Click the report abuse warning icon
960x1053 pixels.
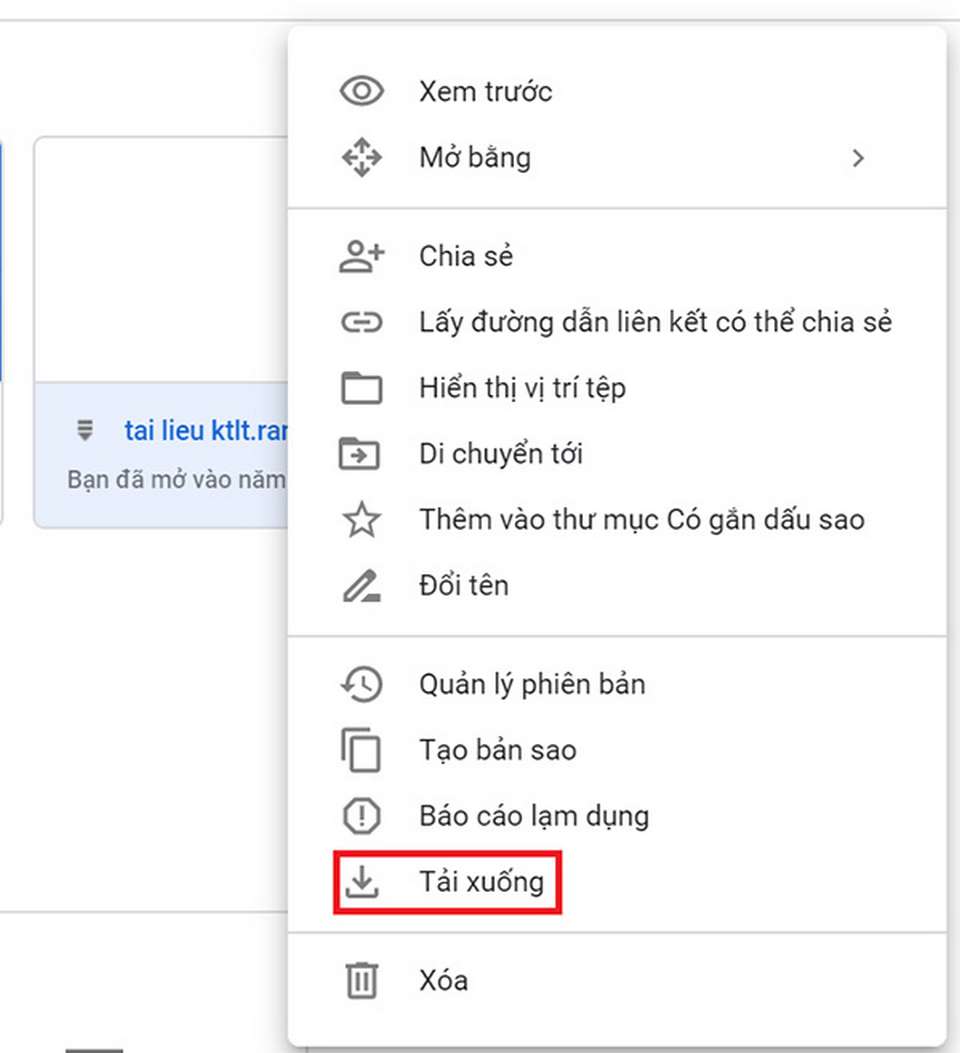361,816
